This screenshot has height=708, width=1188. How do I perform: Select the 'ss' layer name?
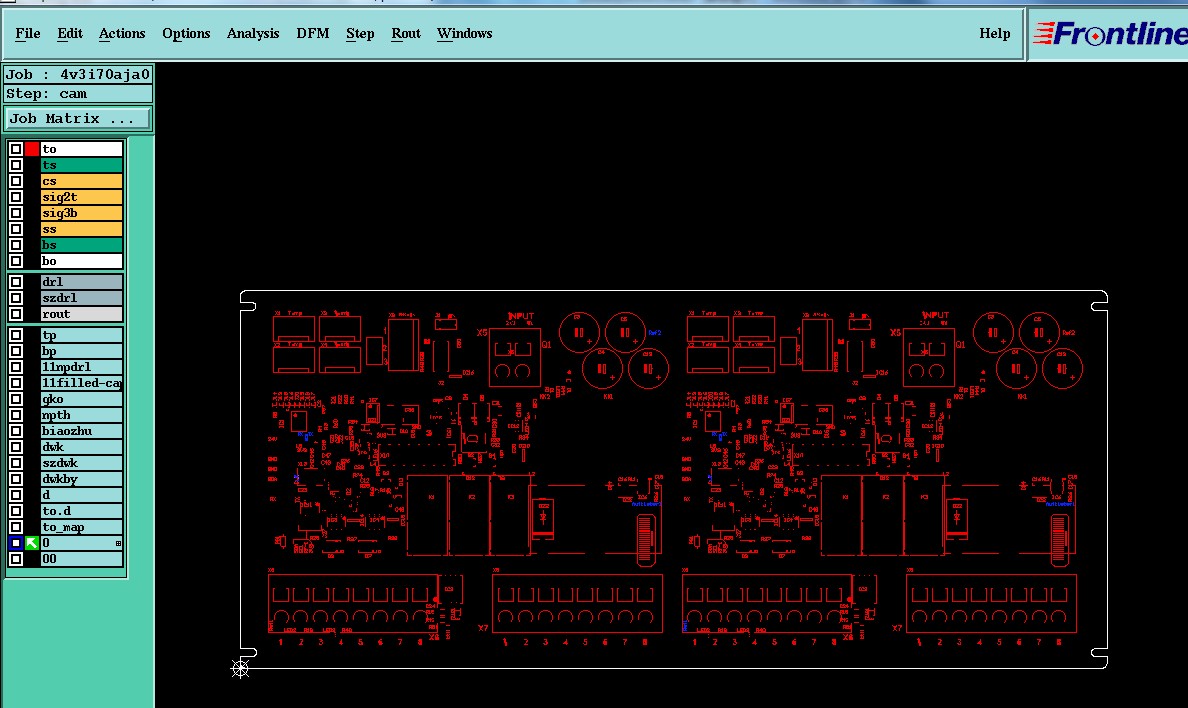(82, 229)
